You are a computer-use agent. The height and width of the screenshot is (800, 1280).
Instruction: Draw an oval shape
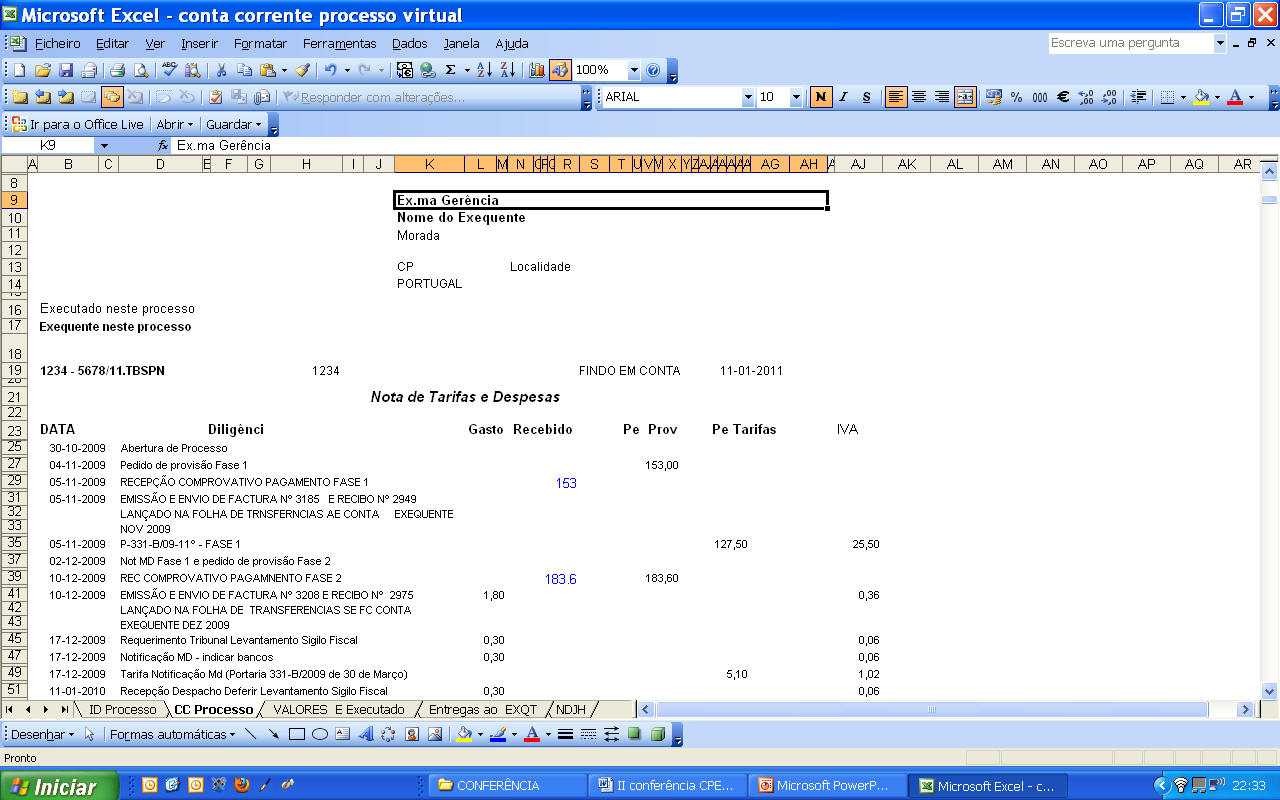click(x=320, y=734)
